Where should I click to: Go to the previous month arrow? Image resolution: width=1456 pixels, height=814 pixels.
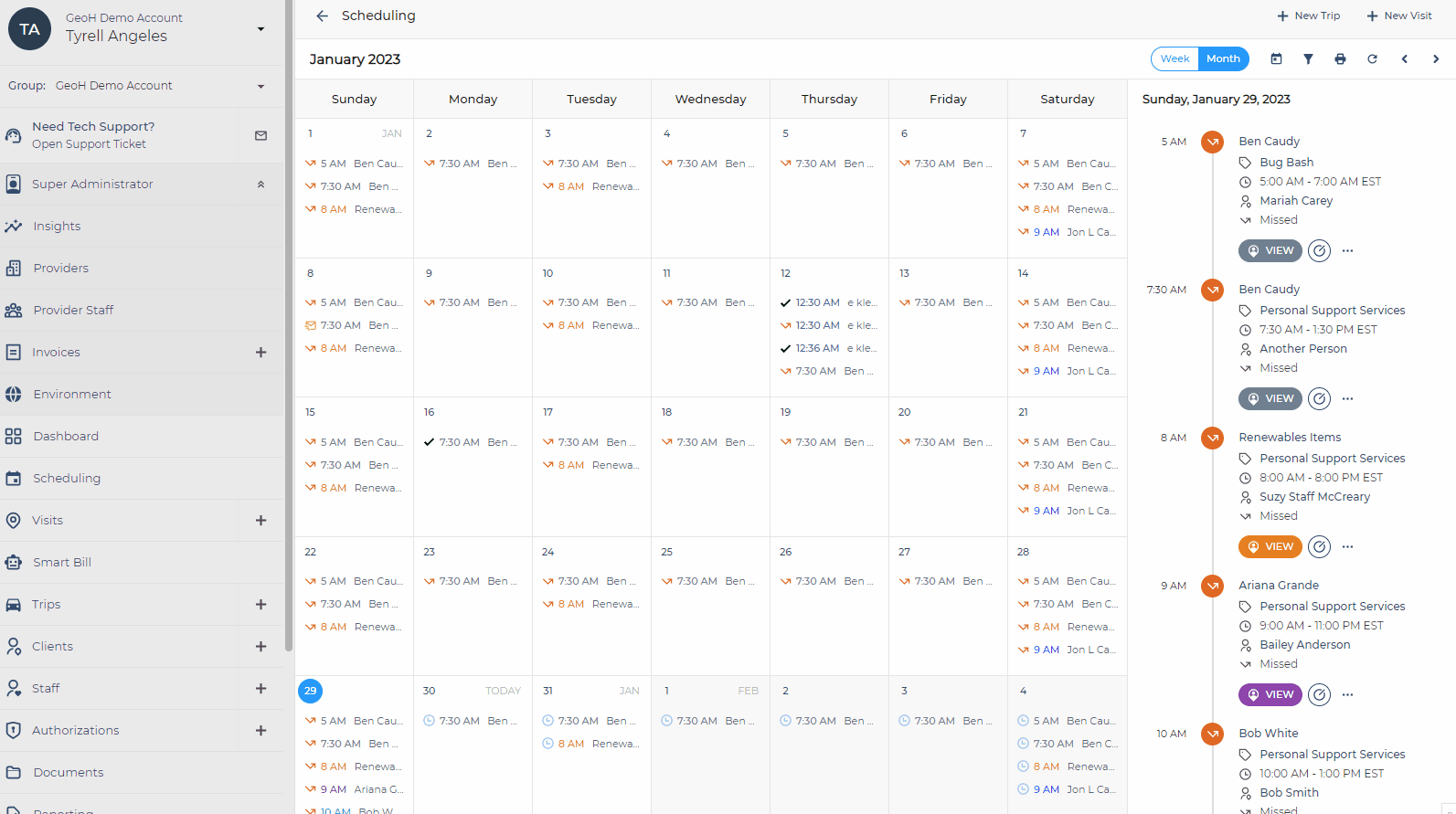pos(1404,59)
